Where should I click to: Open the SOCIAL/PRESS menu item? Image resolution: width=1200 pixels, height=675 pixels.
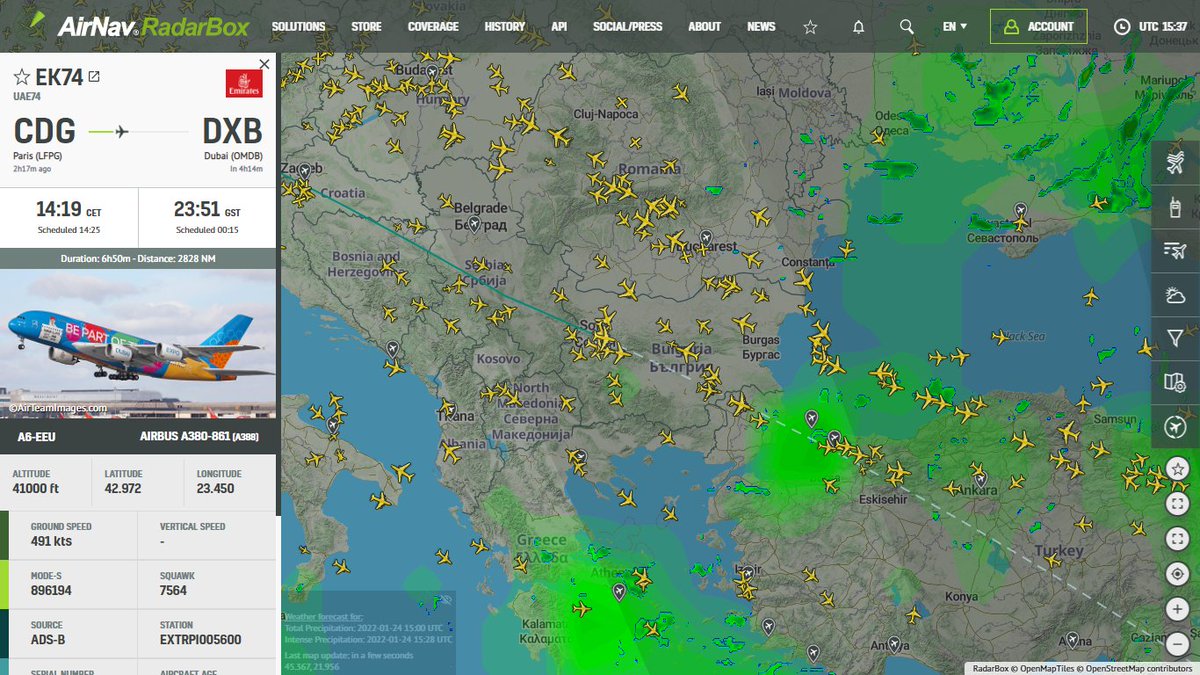click(628, 27)
